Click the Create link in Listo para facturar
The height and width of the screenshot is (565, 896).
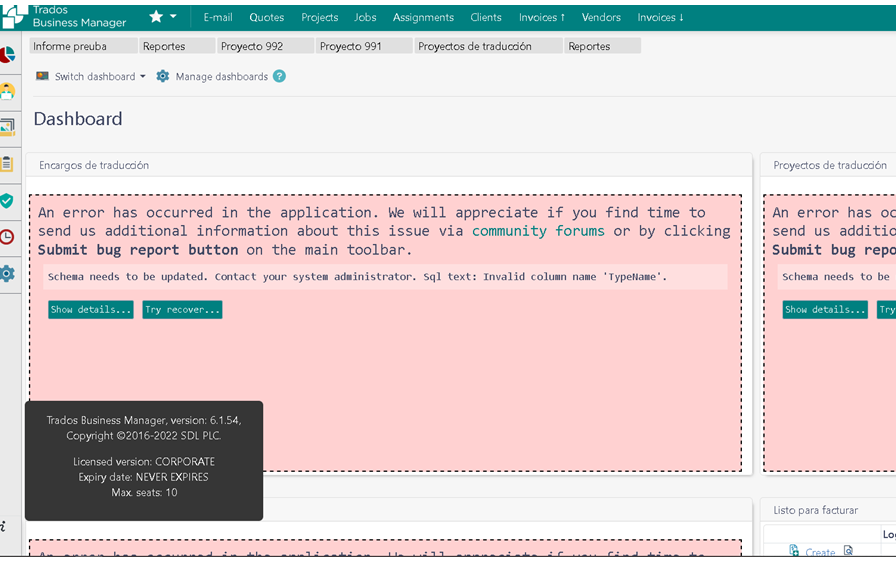click(820, 552)
